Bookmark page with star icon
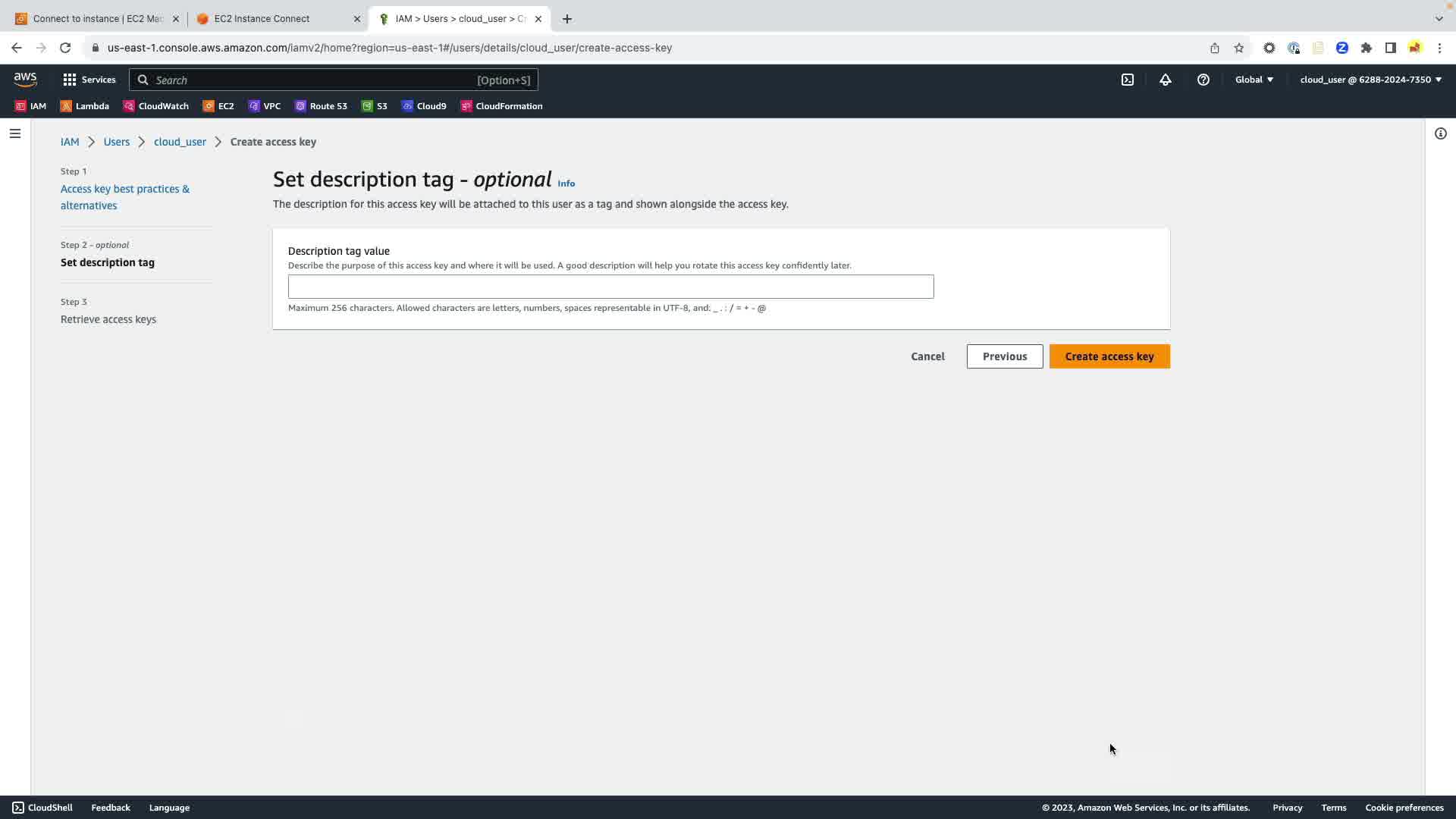The image size is (1456, 819). [1239, 48]
